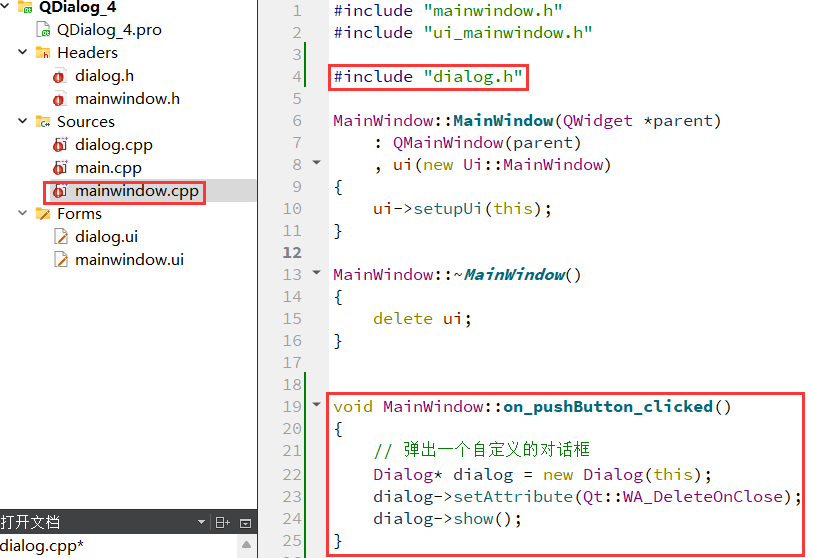Click QMainWindow(parent) initializer text
813x558 pixels.
(486, 143)
